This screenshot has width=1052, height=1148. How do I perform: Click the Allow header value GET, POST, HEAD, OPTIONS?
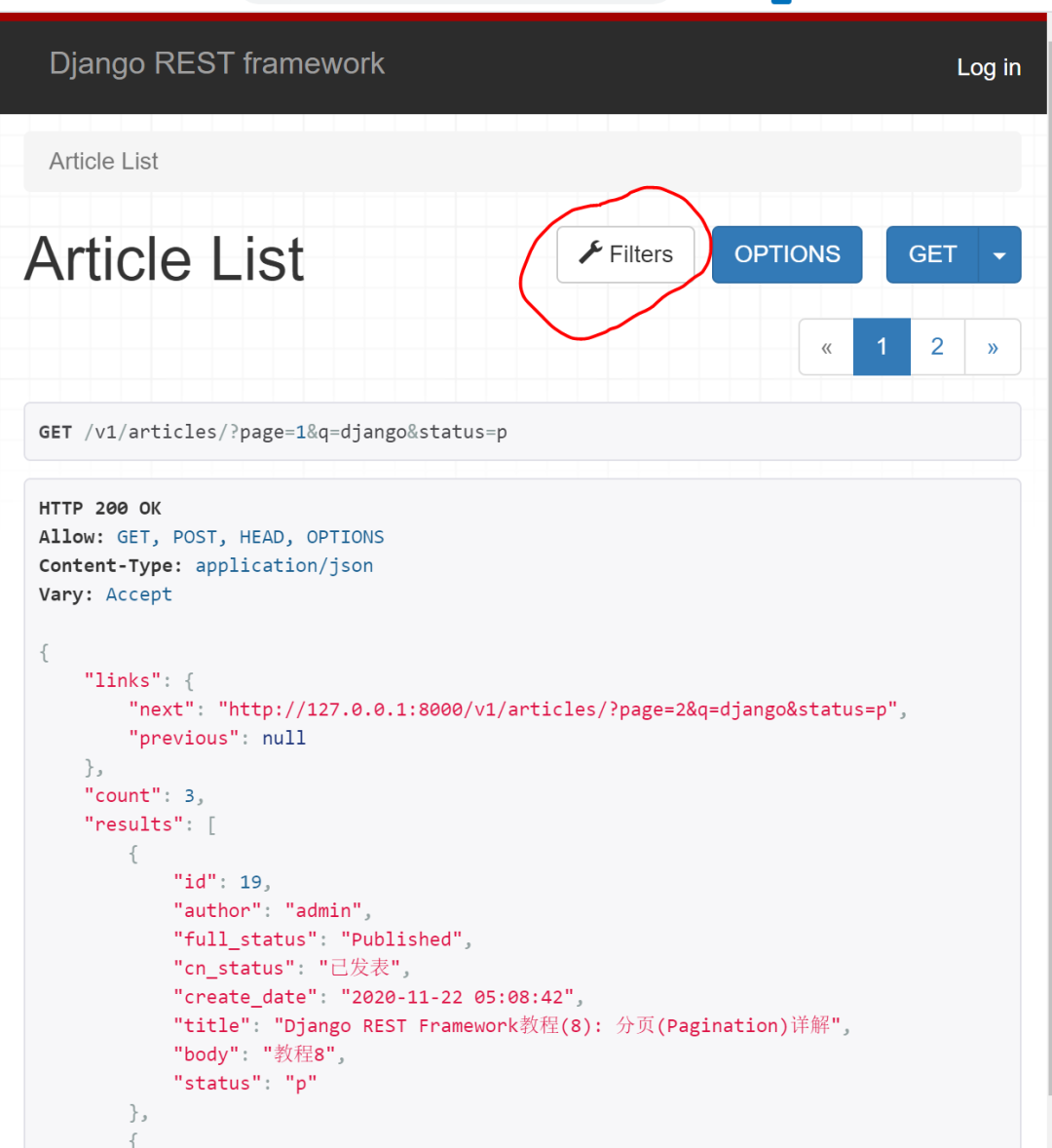click(x=250, y=537)
